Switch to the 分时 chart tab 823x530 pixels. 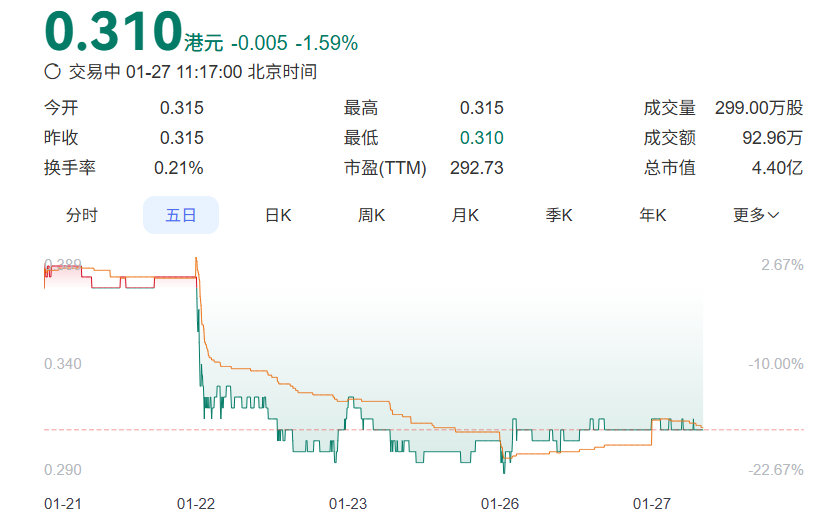point(82,215)
